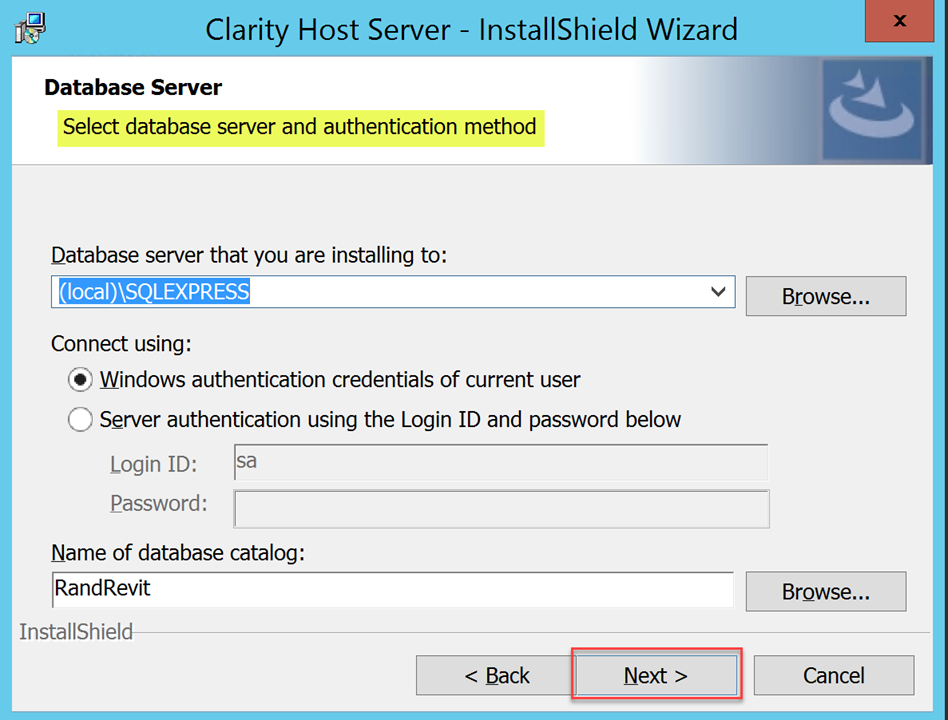Select Windows authentication credentials of current user
Viewport: 948px width, 720px height.
click(x=81, y=380)
